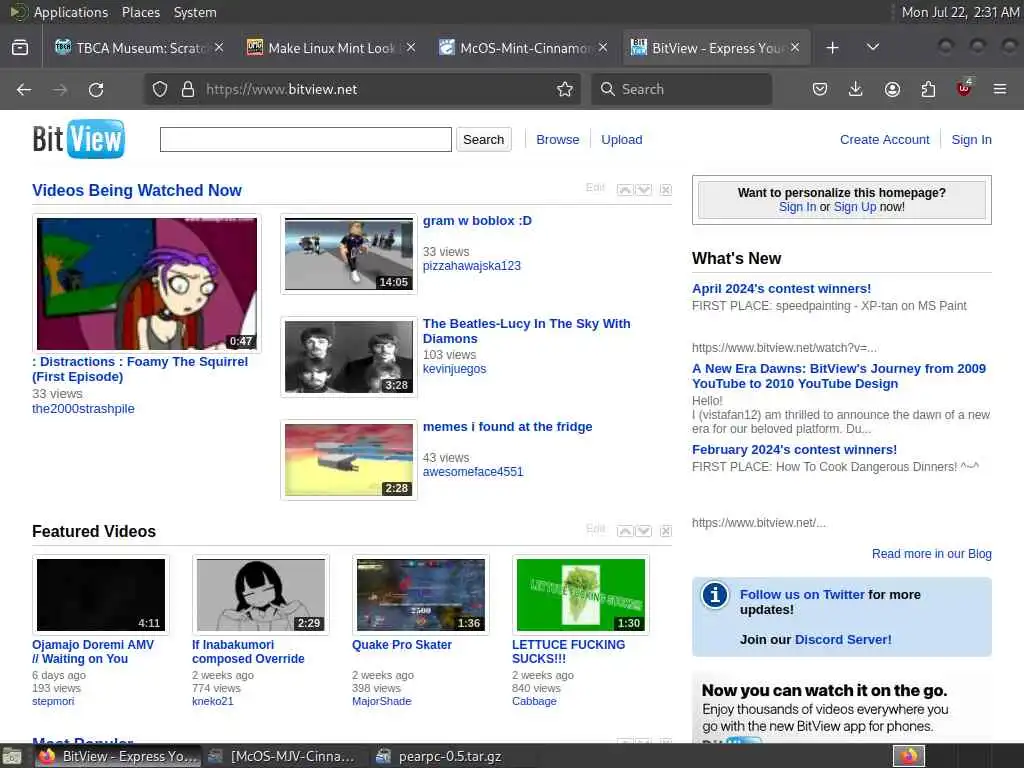Close the McOS-Mint-Cinnamon tab

pyautogui.click(x=603, y=47)
